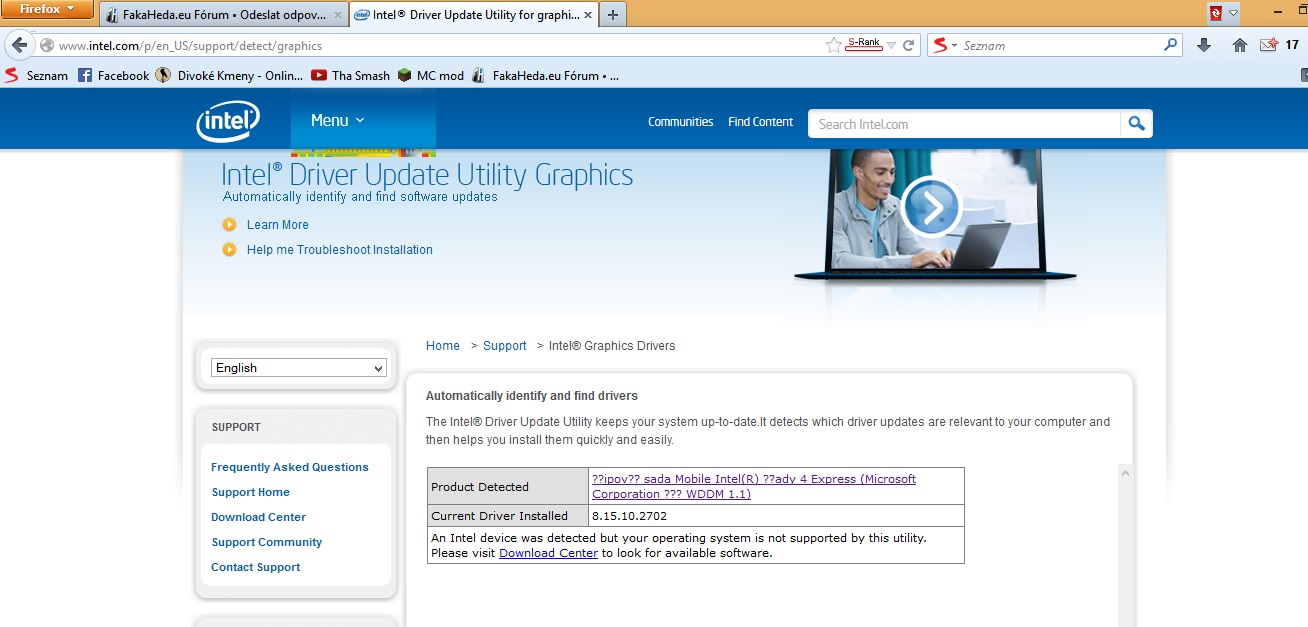Click the Intel site search magnifier button
The width and height of the screenshot is (1308, 627).
[1136, 123]
